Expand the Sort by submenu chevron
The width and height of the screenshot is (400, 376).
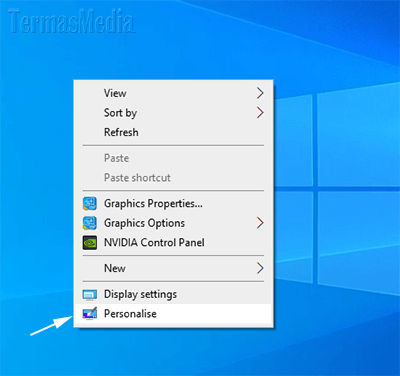pyautogui.click(x=260, y=113)
